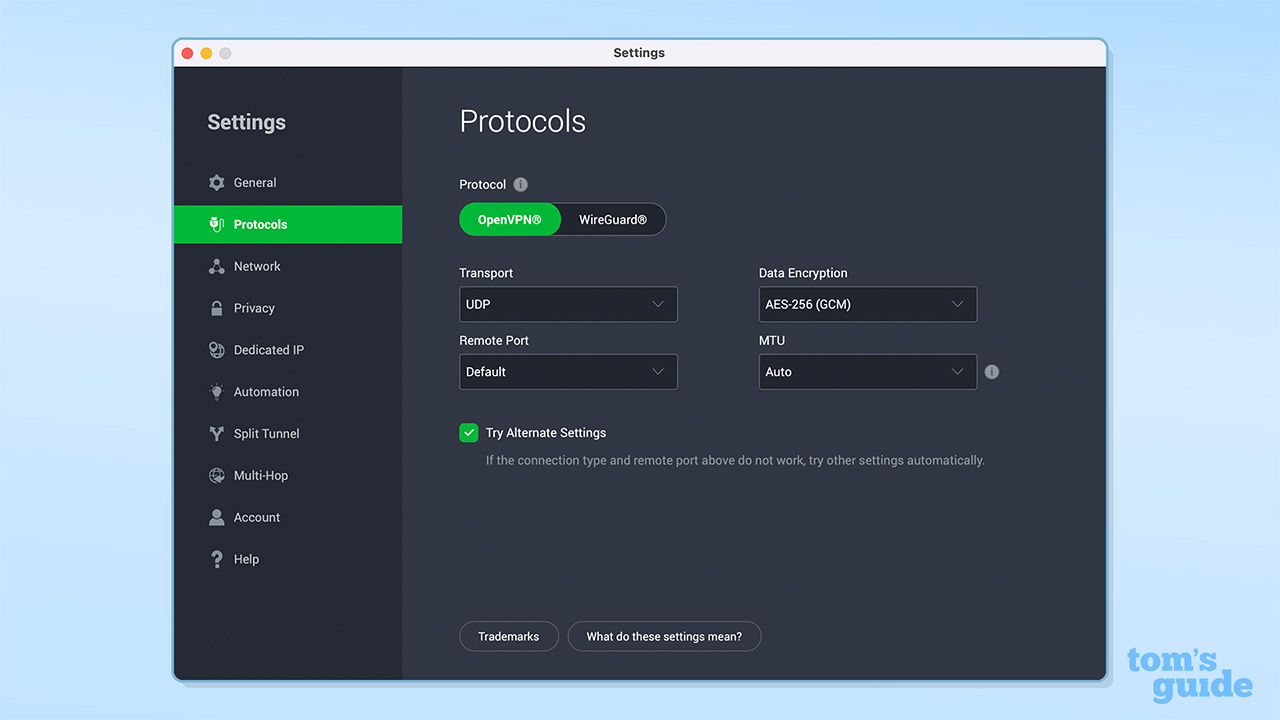The width and height of the screenshot is (1280, 720).
Task: Select the Account person icon
Action: pos(217,517)
